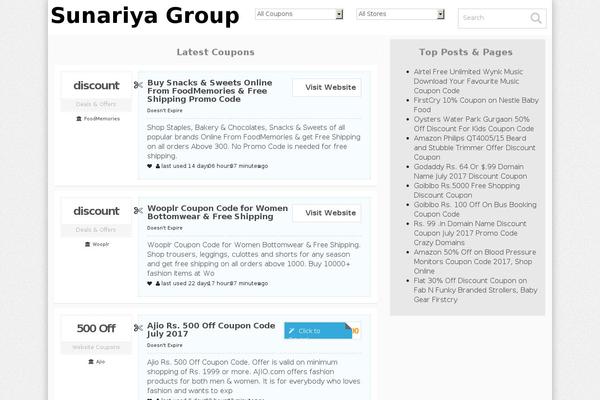Open 'Goibibo Rs. 100 Off On Bus' post
600x400 pixels.
[x=475, y=209]
